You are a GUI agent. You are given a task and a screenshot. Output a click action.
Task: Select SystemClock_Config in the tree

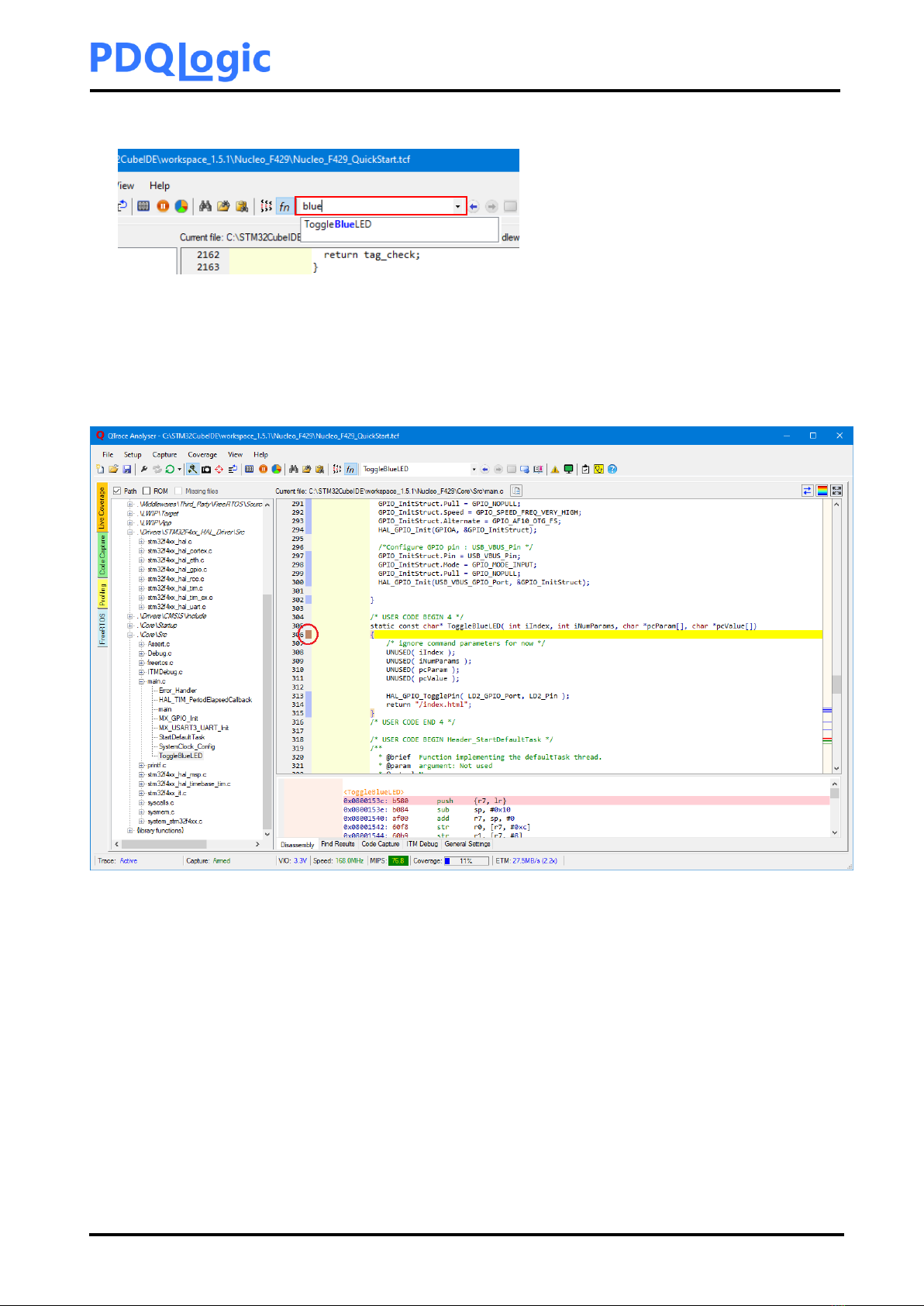pyautogui.click(x=187, y=746)
